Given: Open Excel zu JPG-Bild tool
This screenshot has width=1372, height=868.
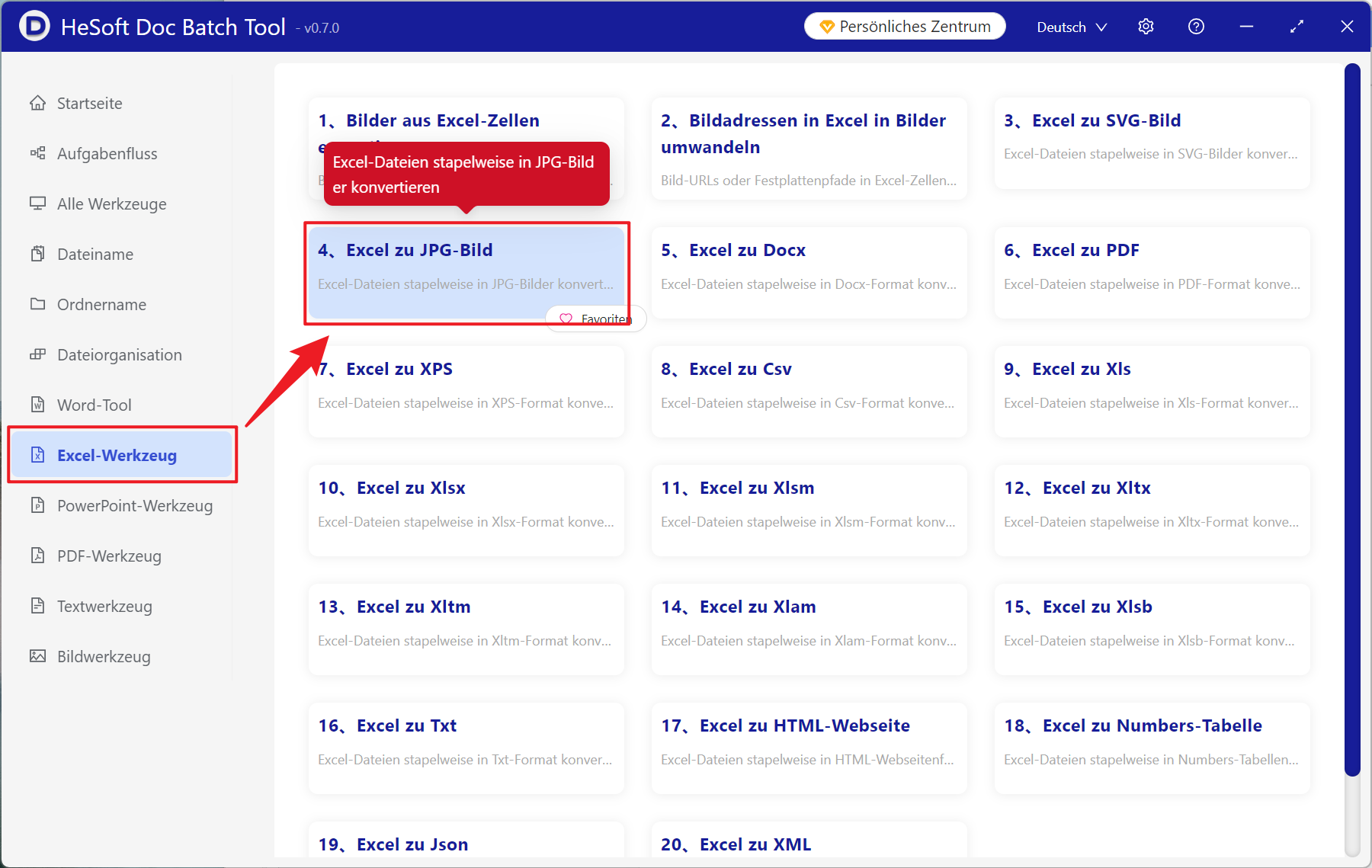Looking at the screenshot, I should (x=466, y=273).
